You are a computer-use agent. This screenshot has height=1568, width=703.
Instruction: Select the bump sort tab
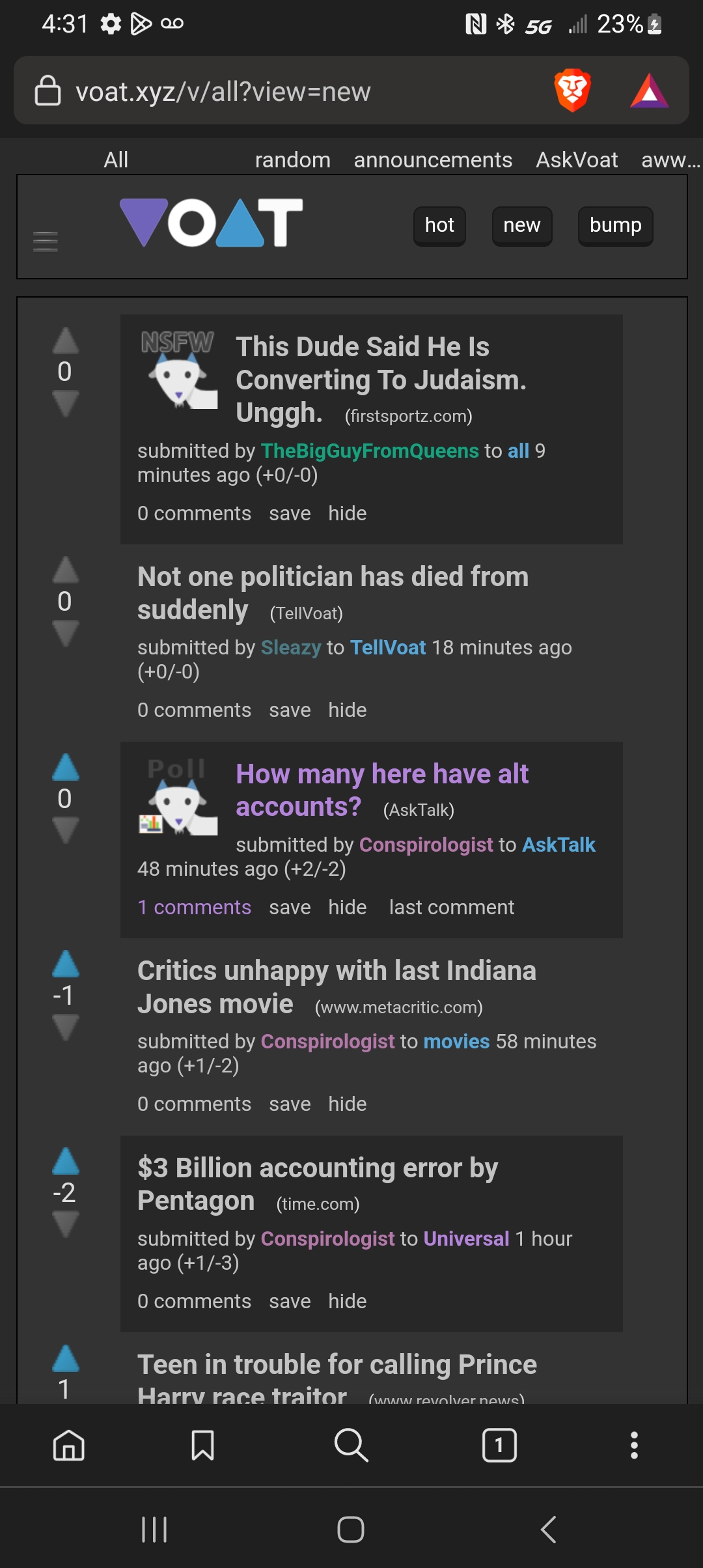(615, 226)
